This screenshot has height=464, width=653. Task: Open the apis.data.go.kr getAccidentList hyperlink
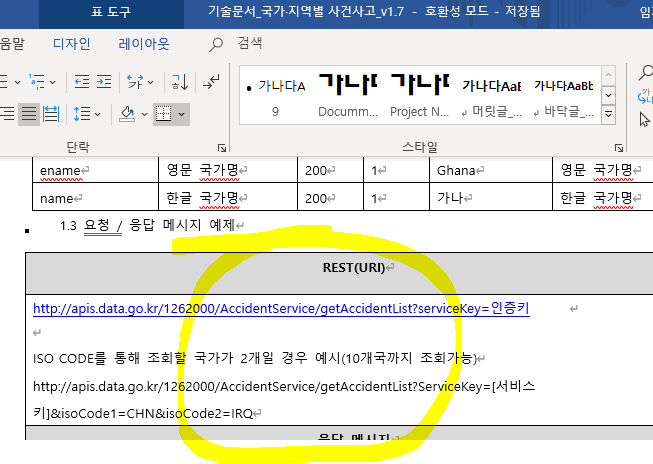pos(281,308)
